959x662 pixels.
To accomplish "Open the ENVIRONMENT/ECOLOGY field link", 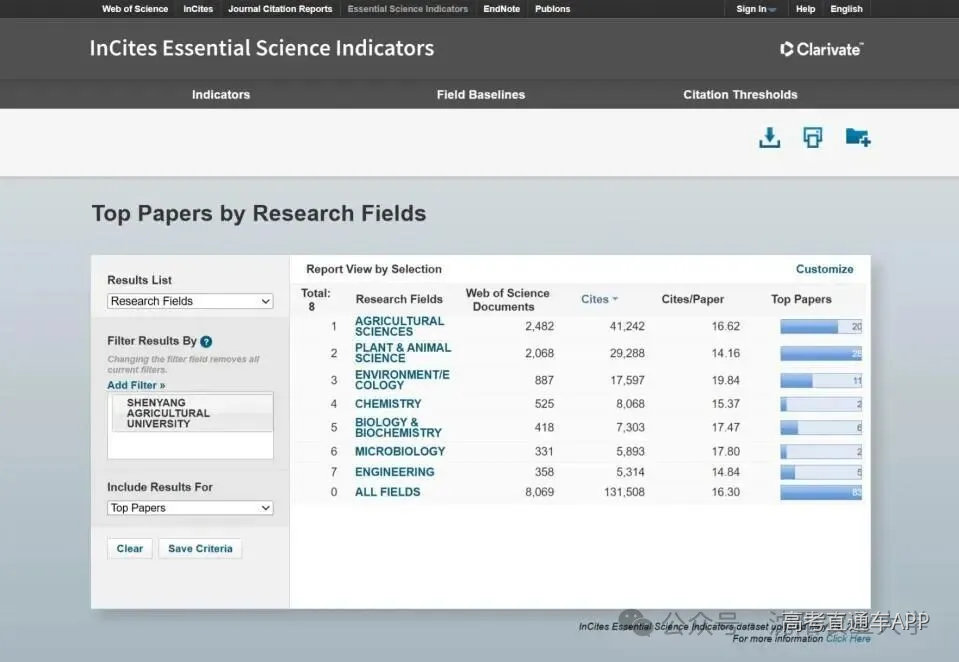I will (x=402, y=379).
